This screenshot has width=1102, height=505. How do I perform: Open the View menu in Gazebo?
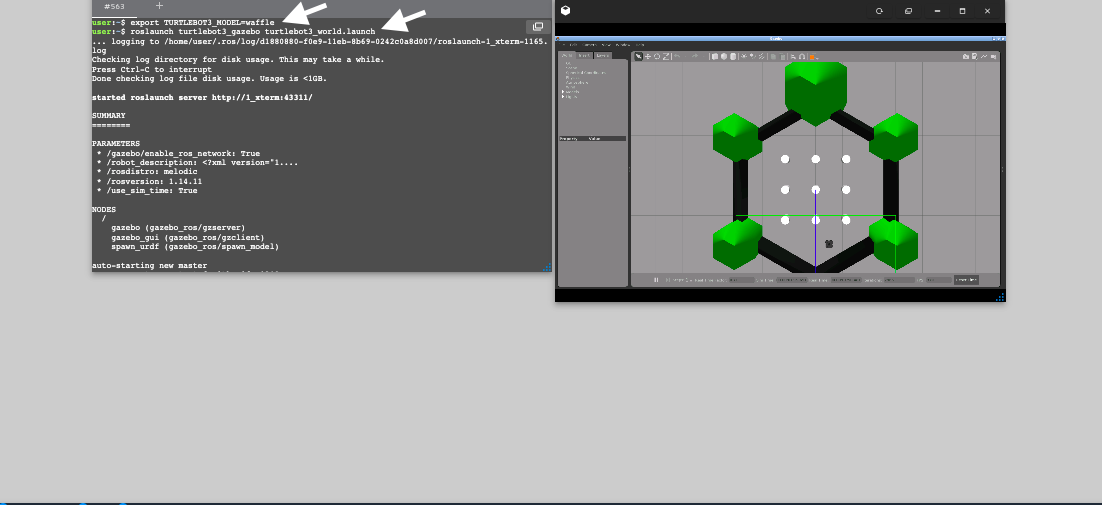click(x=606, y=45)
